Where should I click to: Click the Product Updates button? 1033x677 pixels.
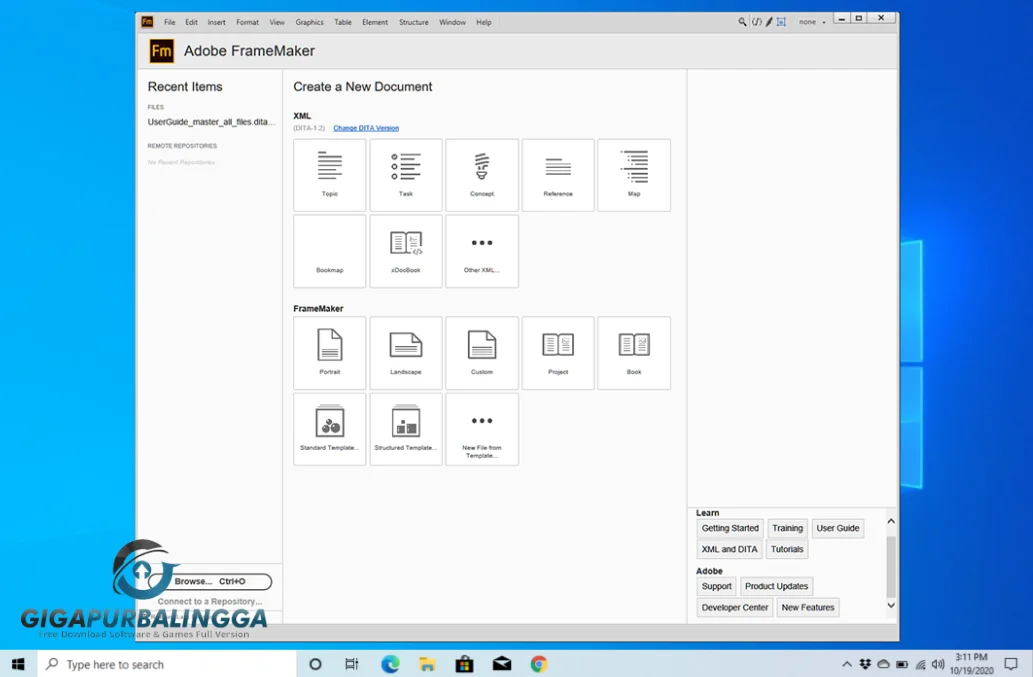pyautogui.click(x=776, y=586)
